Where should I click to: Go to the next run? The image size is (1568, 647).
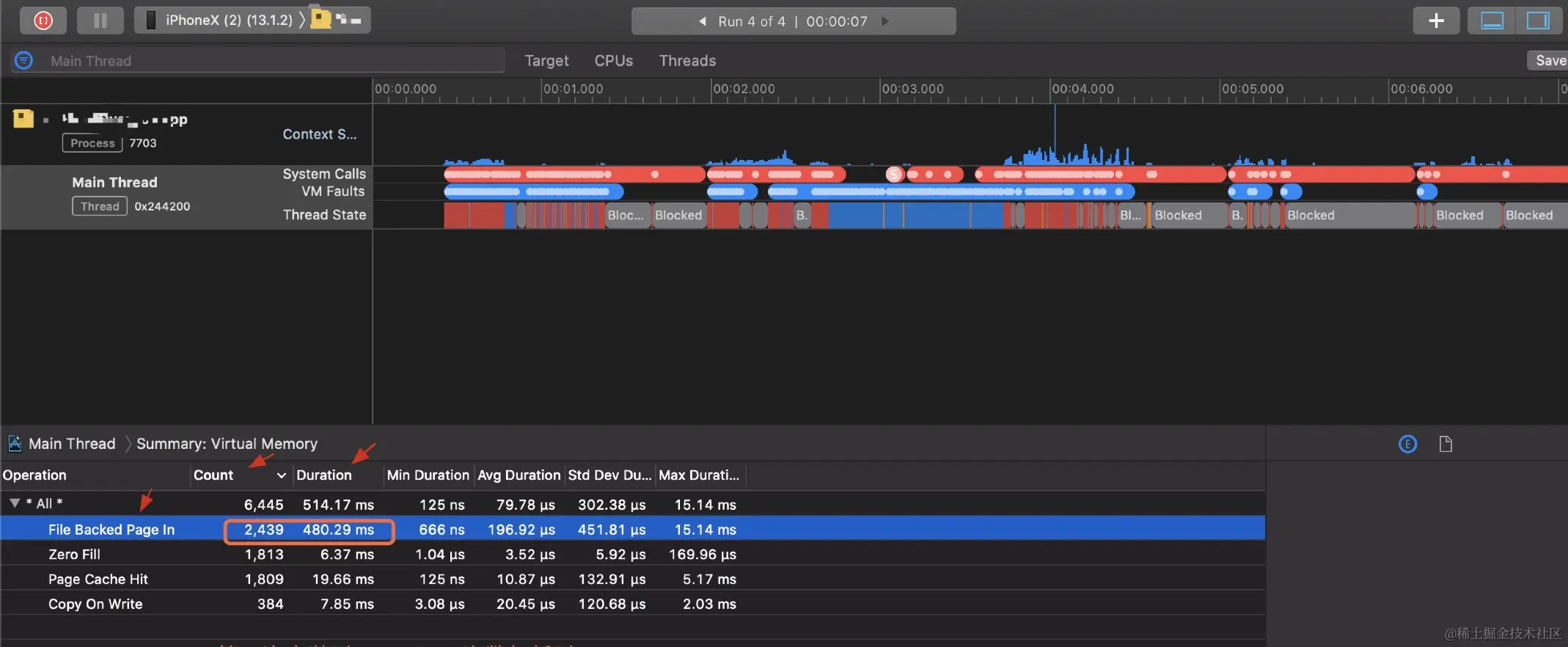click(x=885, y=21)
